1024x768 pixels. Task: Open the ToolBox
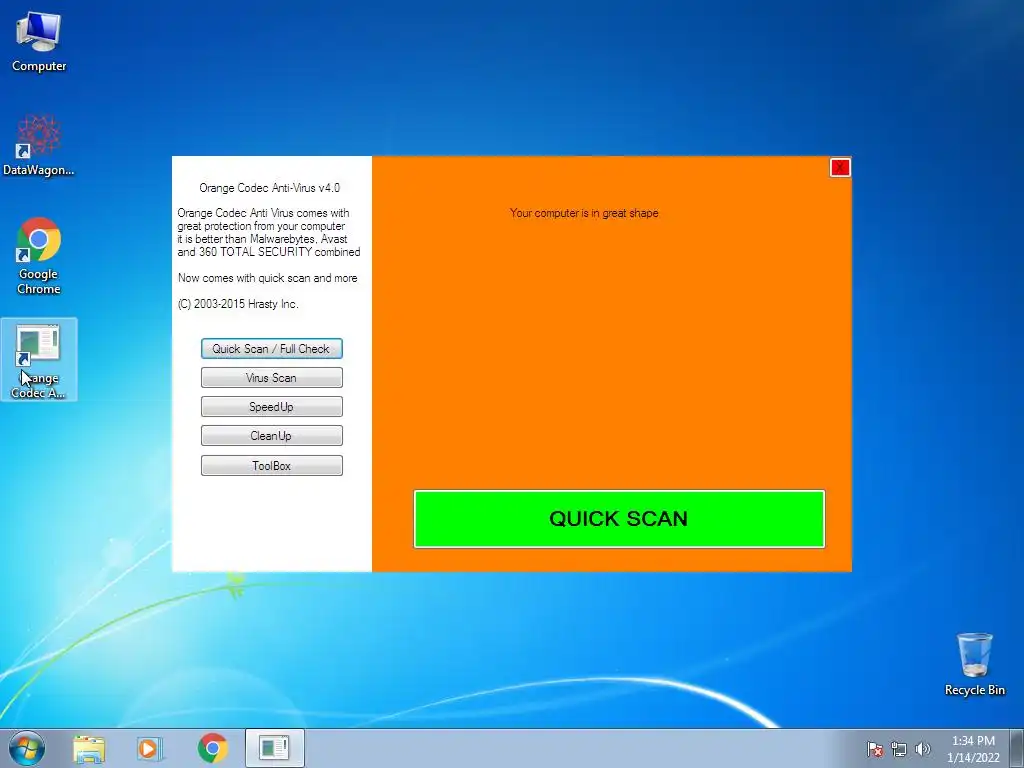click(272, 466)
